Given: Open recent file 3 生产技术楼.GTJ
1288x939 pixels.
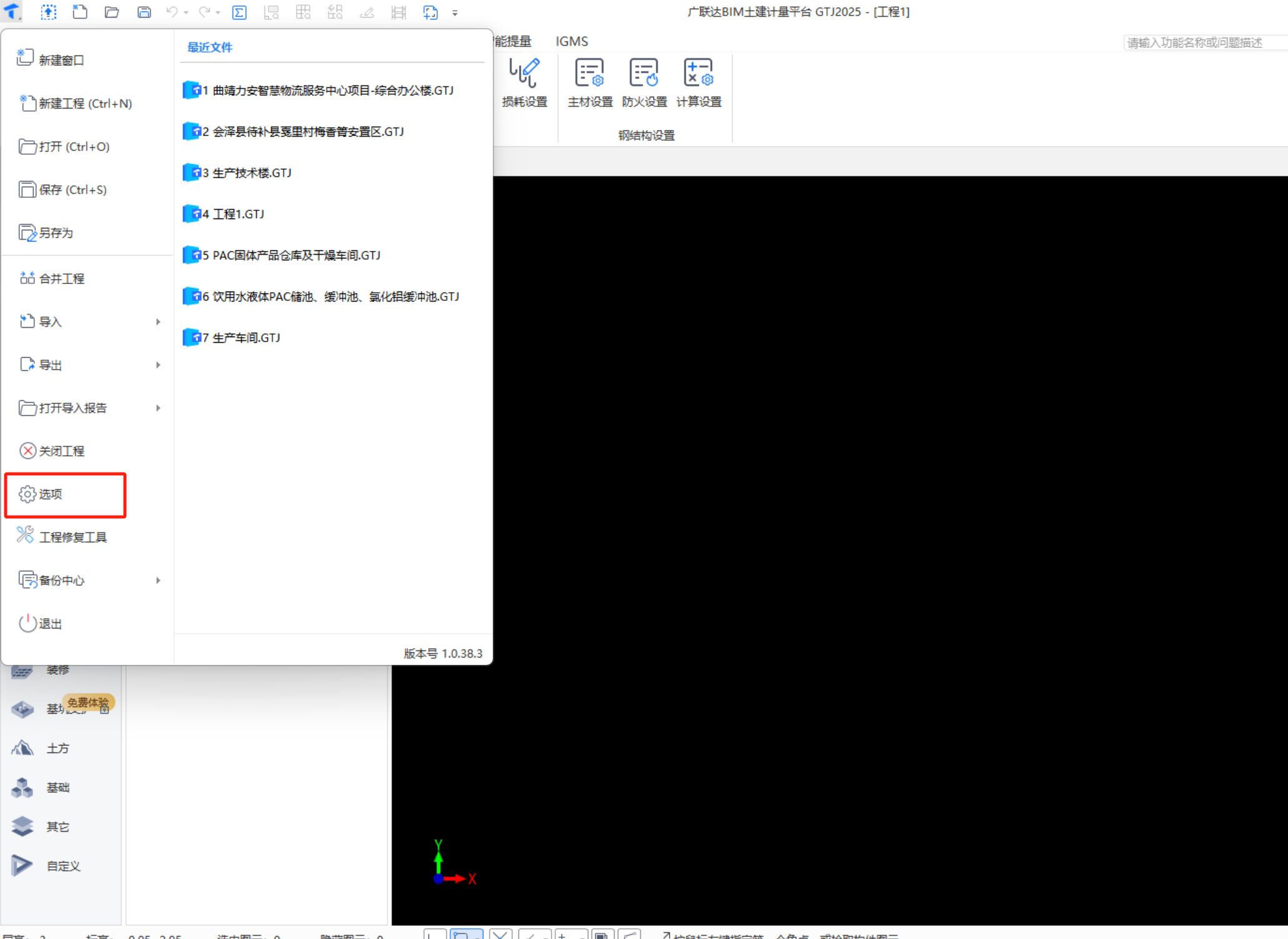Looking at the screenshot, I should tap(237, 173).
